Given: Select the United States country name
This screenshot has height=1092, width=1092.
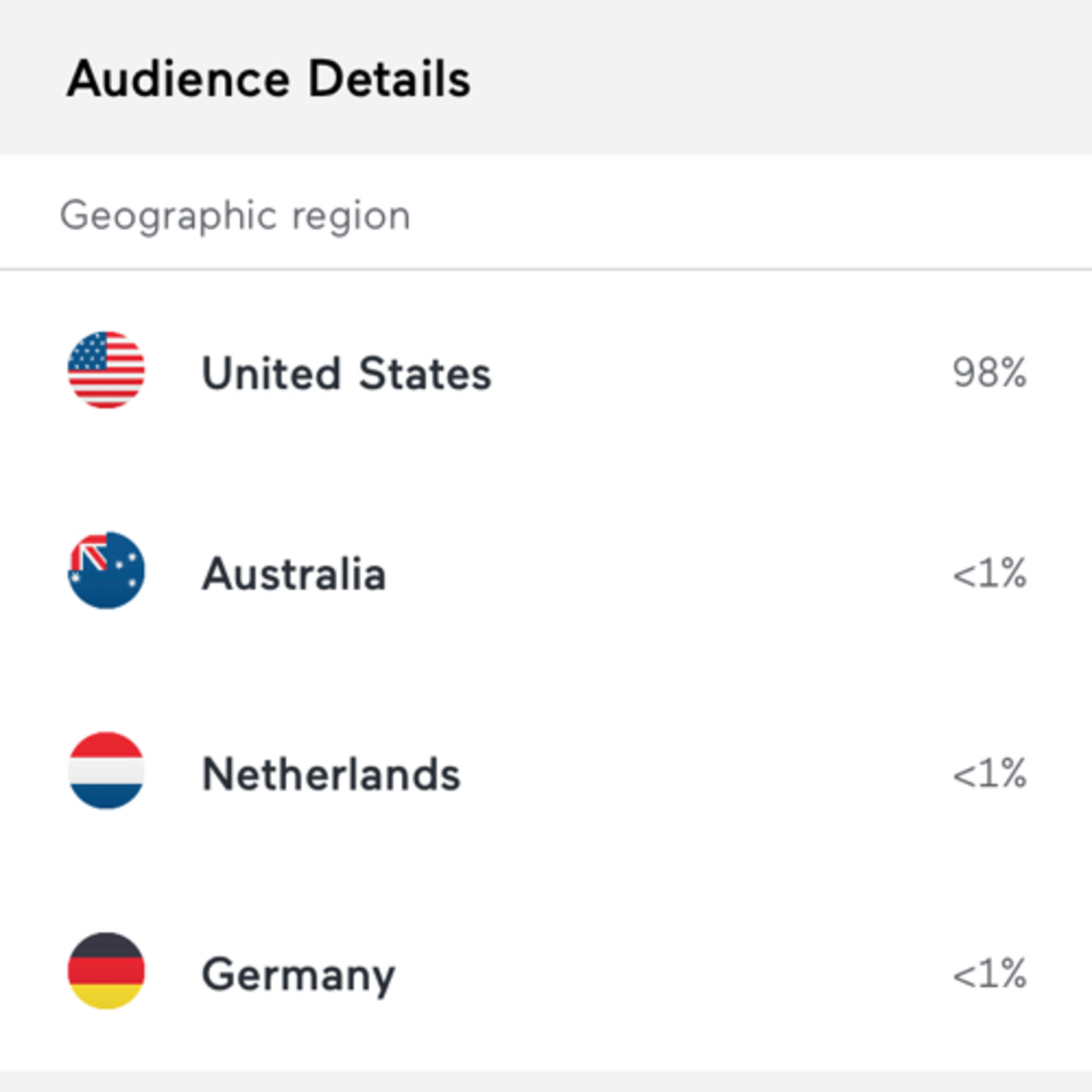Looking at the screenshot, I should [346, 373].
